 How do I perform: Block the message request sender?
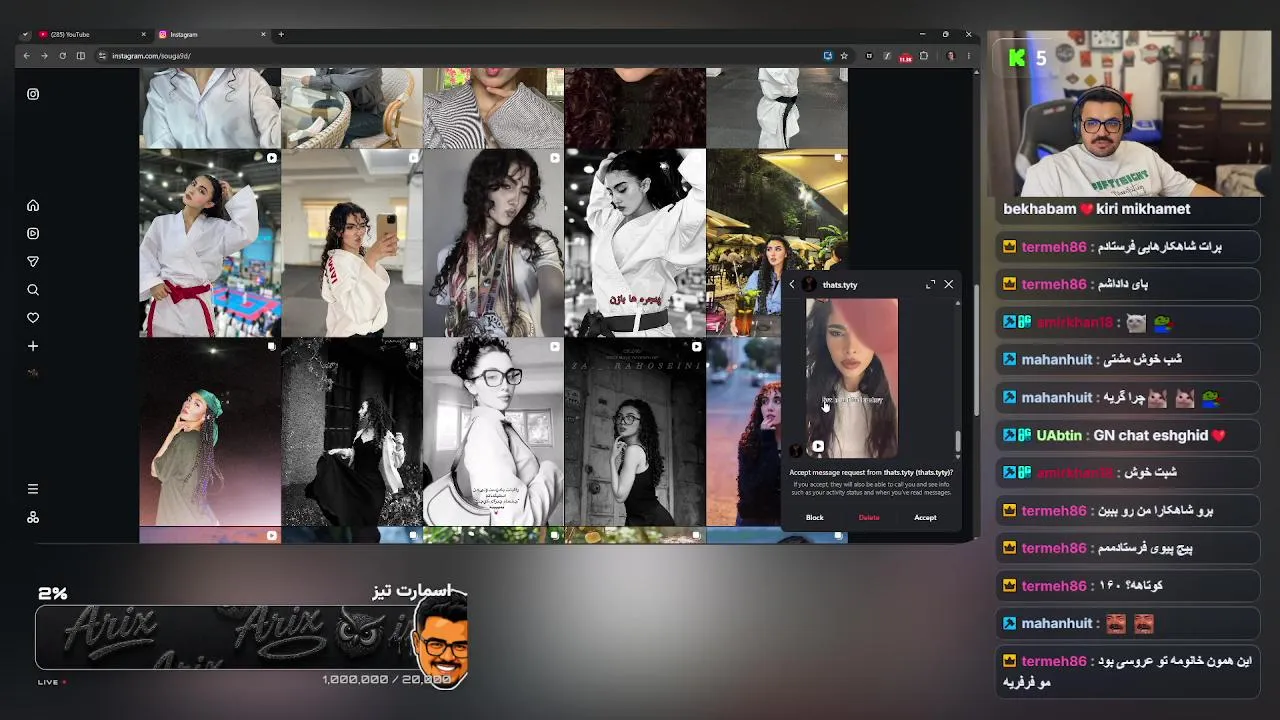pos(815,518)
